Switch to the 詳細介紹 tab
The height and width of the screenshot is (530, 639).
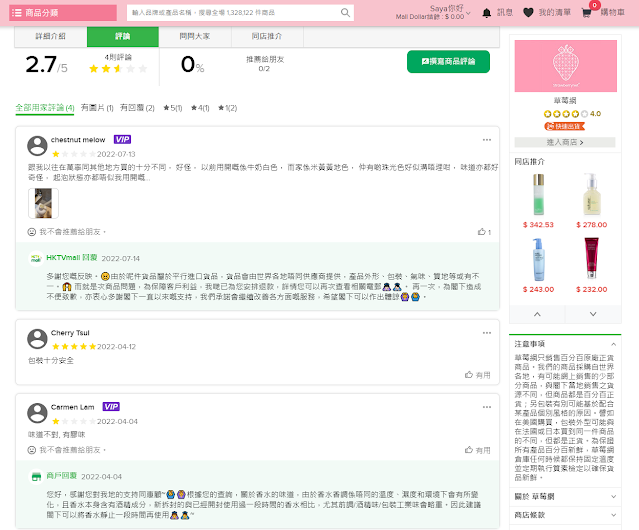51,37
